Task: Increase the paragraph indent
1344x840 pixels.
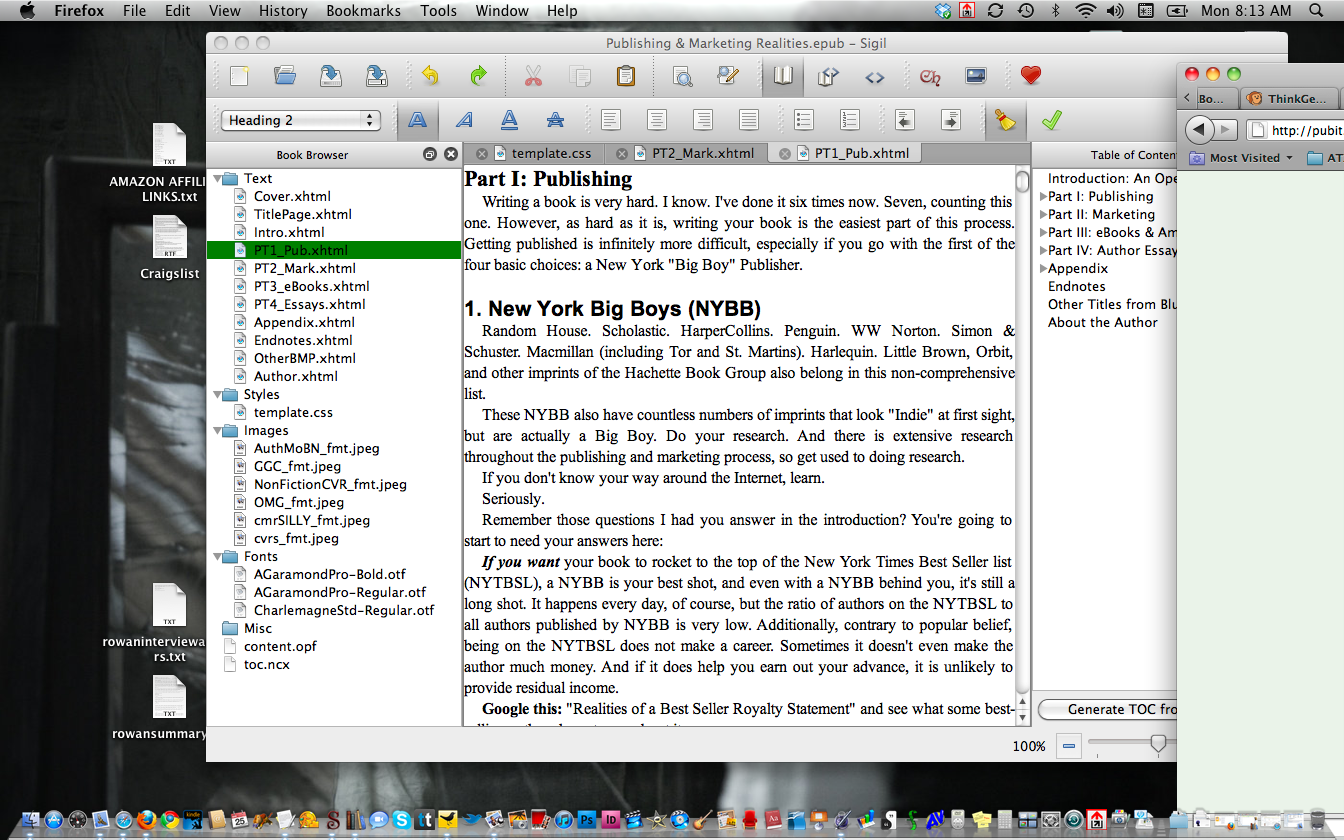Action: (x=951, y=120)
